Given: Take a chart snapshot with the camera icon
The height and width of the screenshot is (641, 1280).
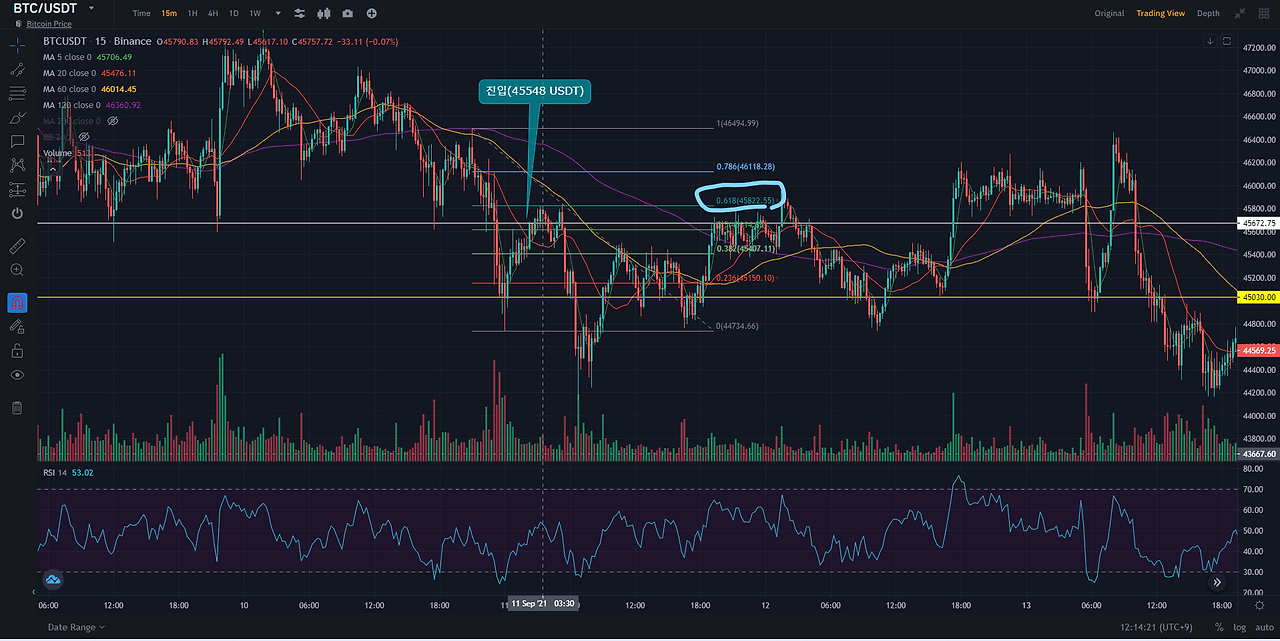Looking at the screenshot, I should pos(347,13).
